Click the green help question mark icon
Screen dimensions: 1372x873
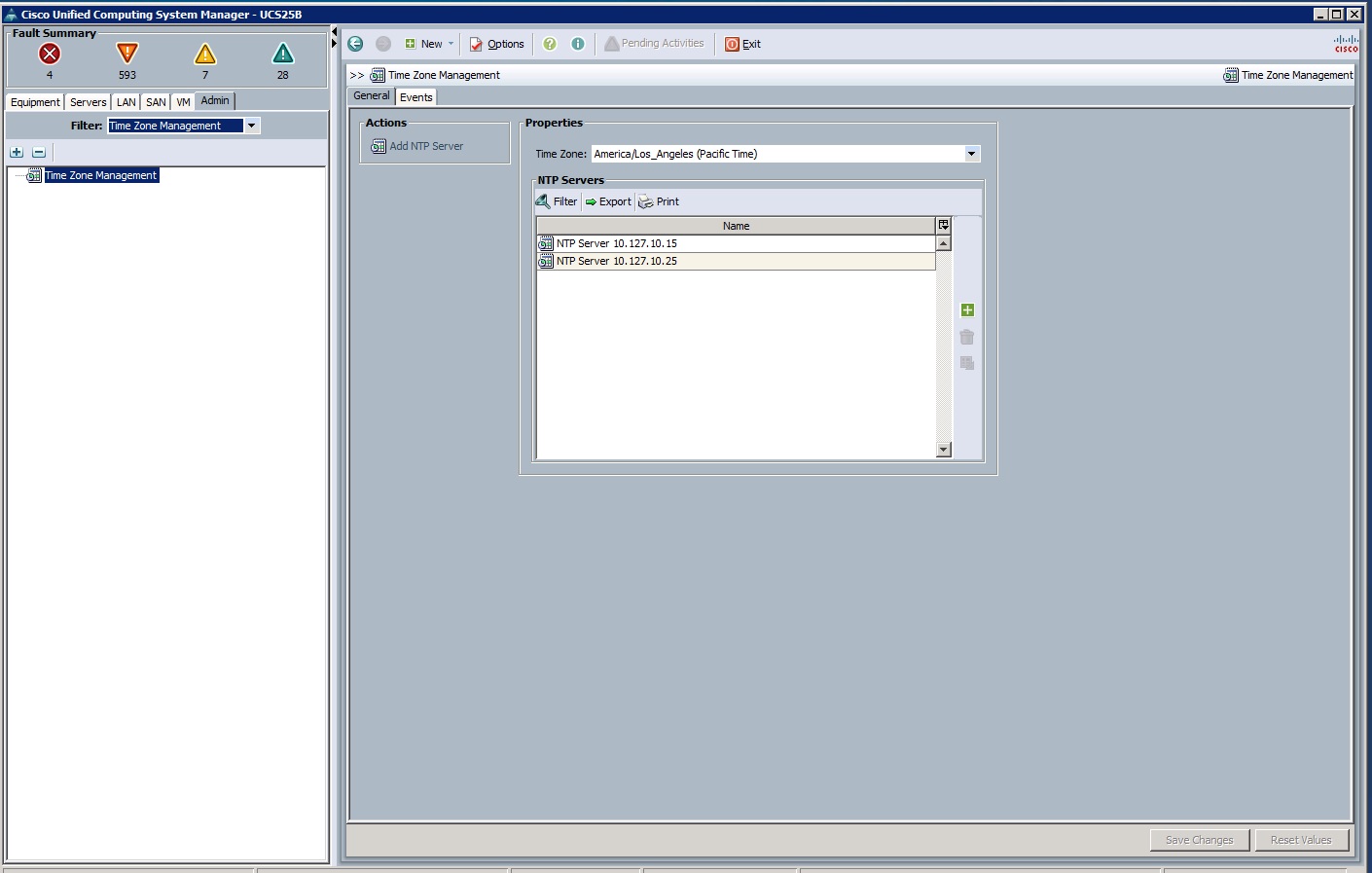pyautogui.click(x=550, y=44)
